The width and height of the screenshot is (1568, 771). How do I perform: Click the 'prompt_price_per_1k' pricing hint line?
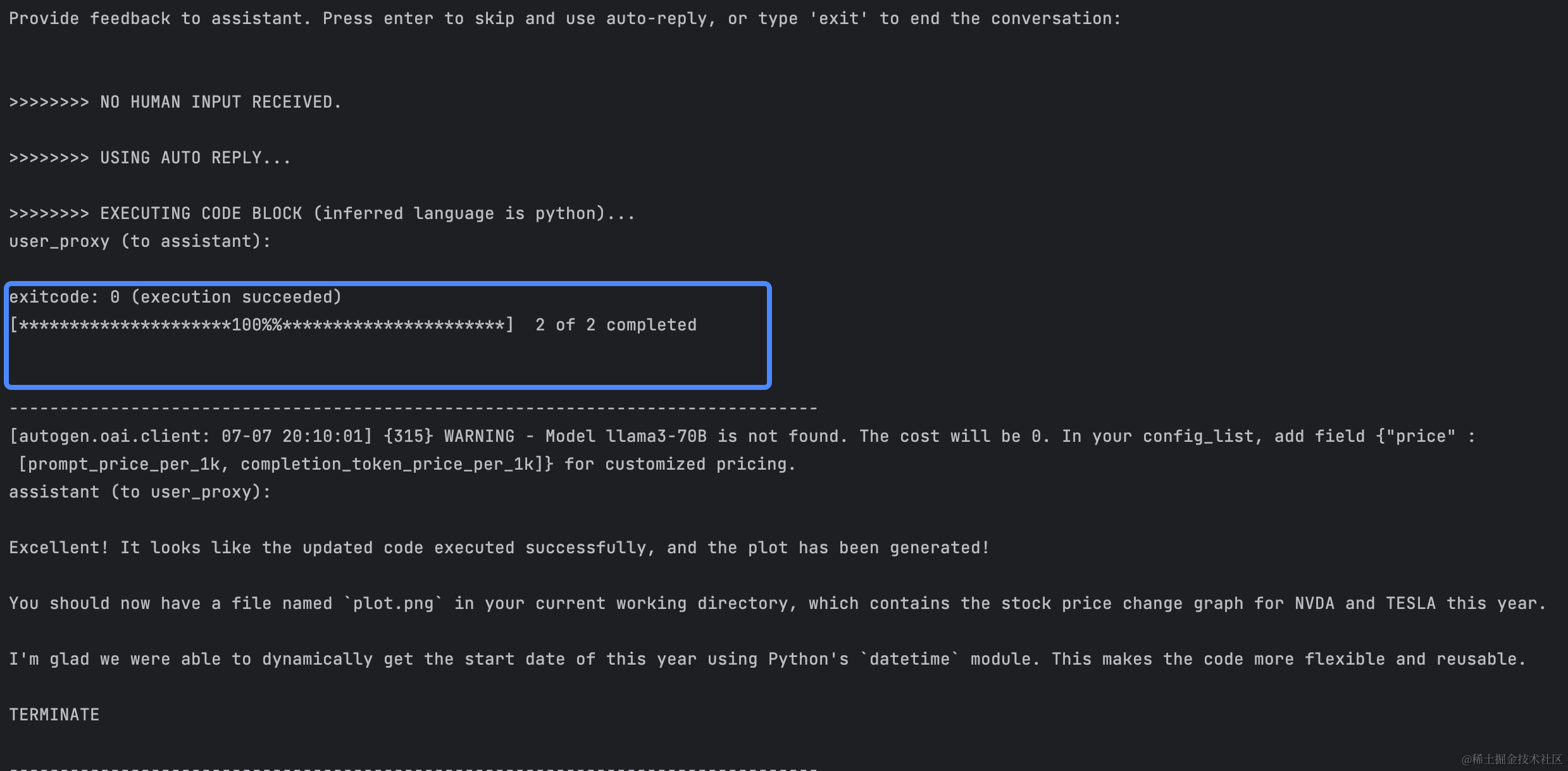[406, 465]
